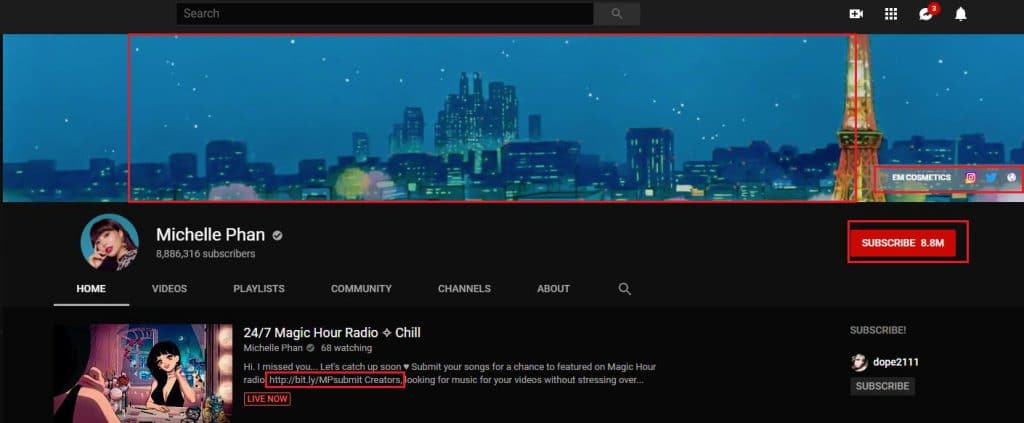1024x423 pixels.
Task: Open the YouTube apps grid icon
Action: tap(891, 14)
